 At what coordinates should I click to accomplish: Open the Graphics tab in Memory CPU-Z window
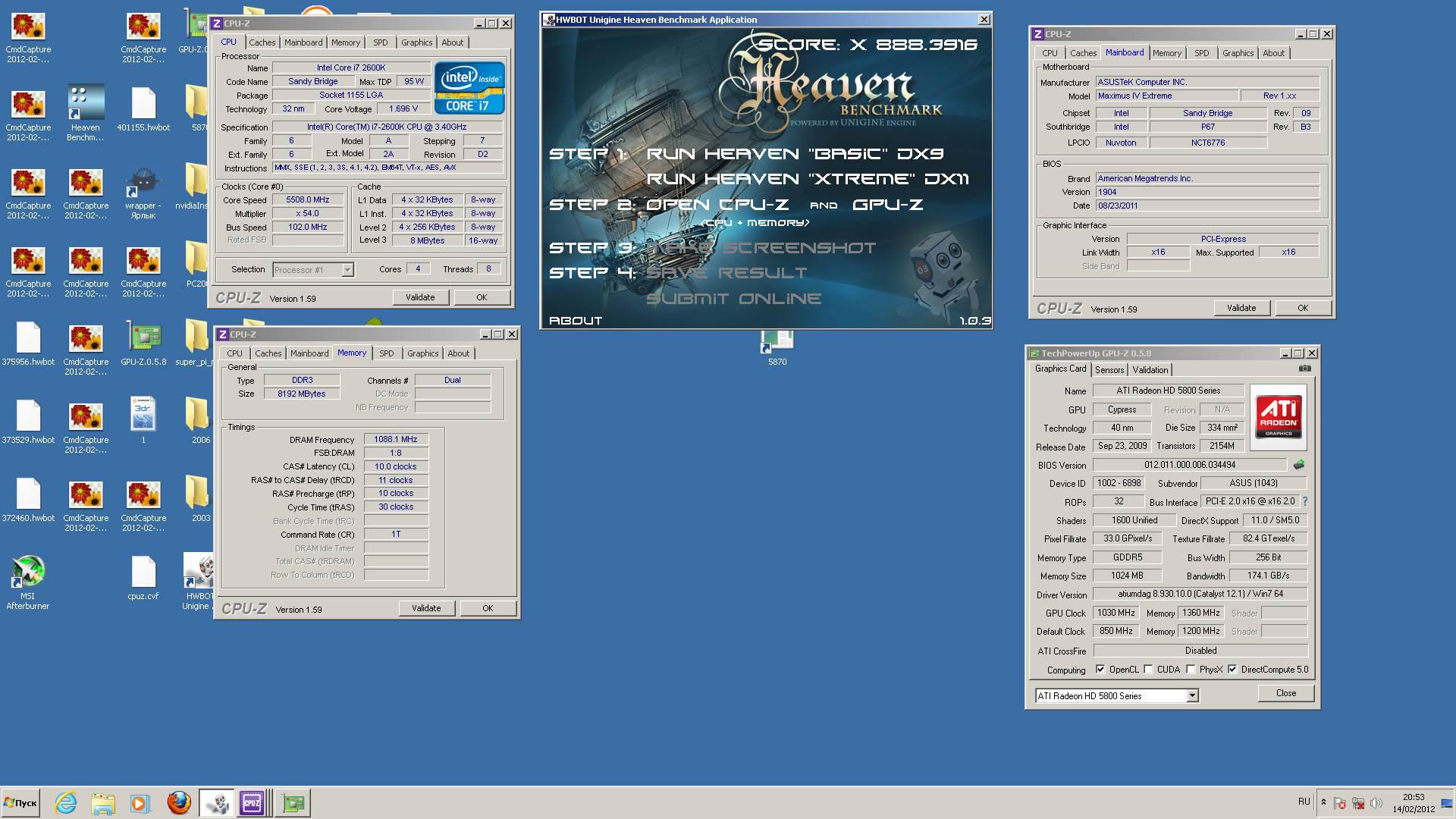423,353
